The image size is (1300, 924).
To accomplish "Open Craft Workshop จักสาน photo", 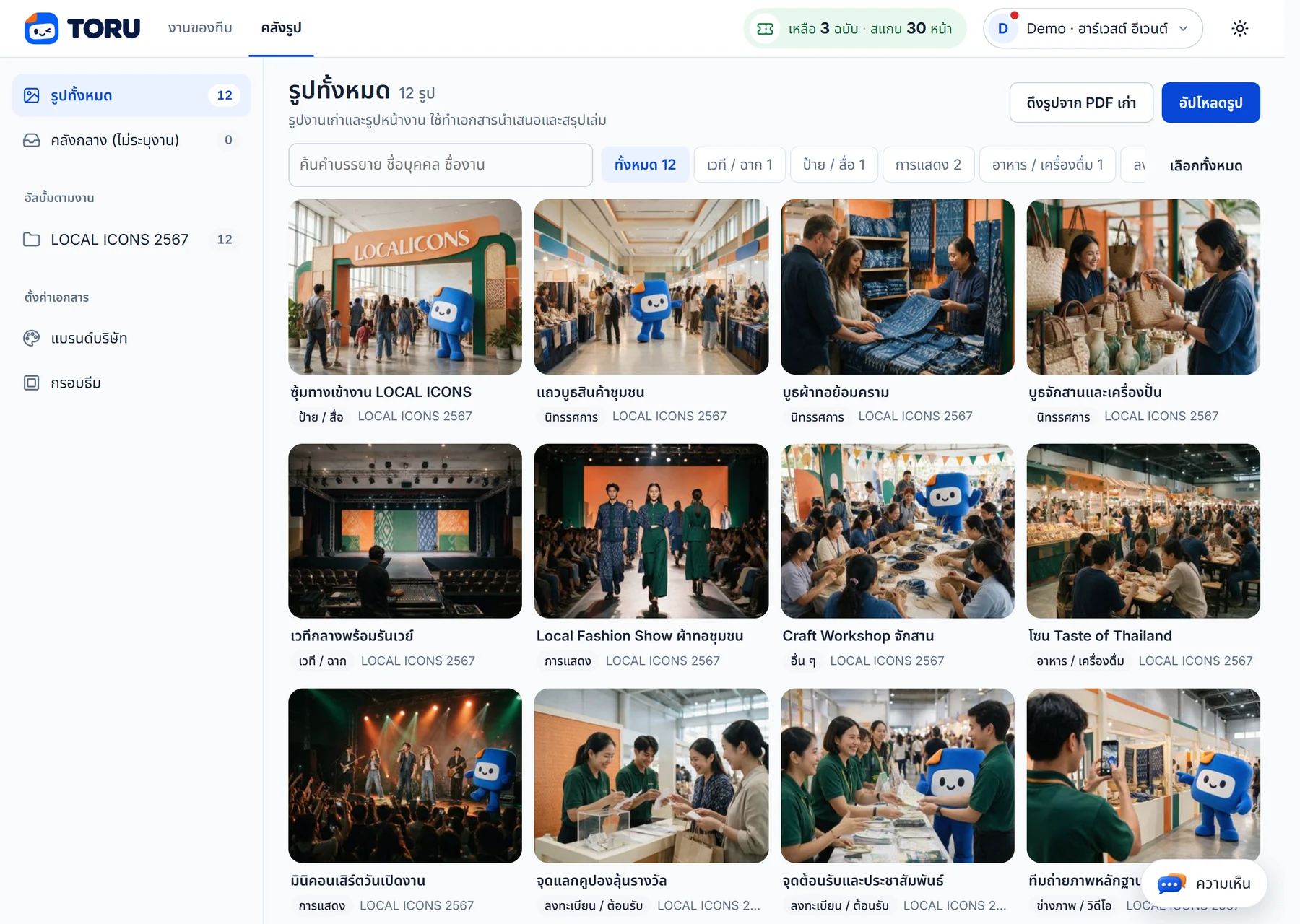I will click(x=897, y=531).
